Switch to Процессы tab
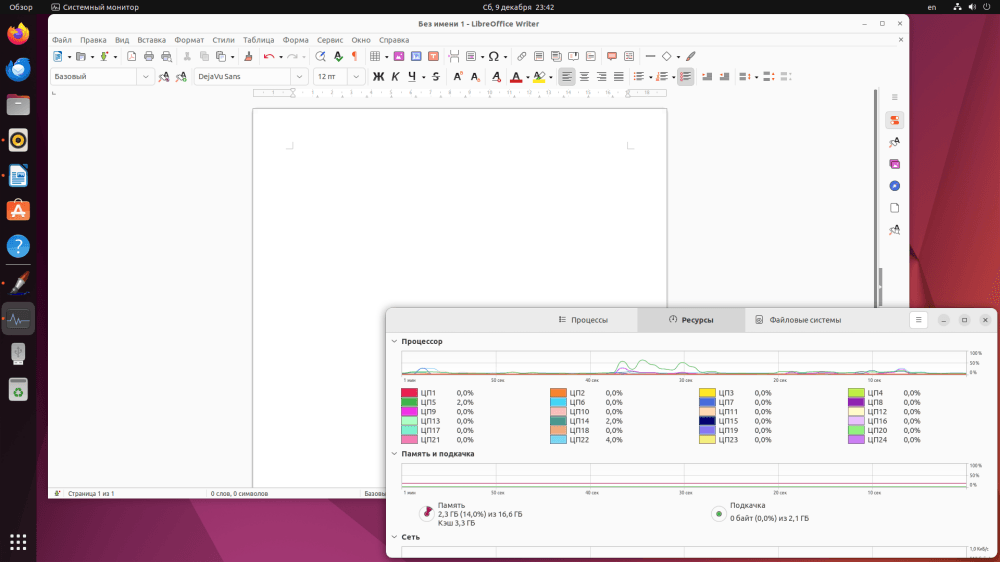 583,320
